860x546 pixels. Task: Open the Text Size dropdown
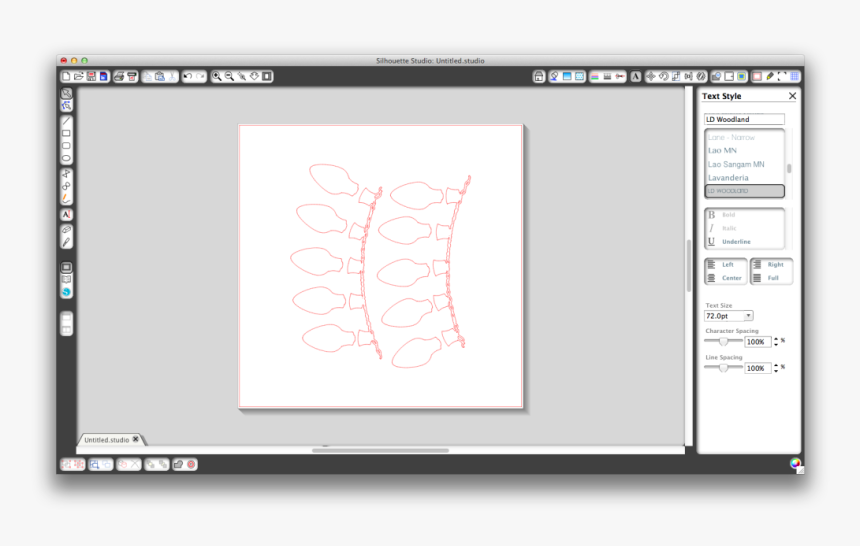[748, 316]
